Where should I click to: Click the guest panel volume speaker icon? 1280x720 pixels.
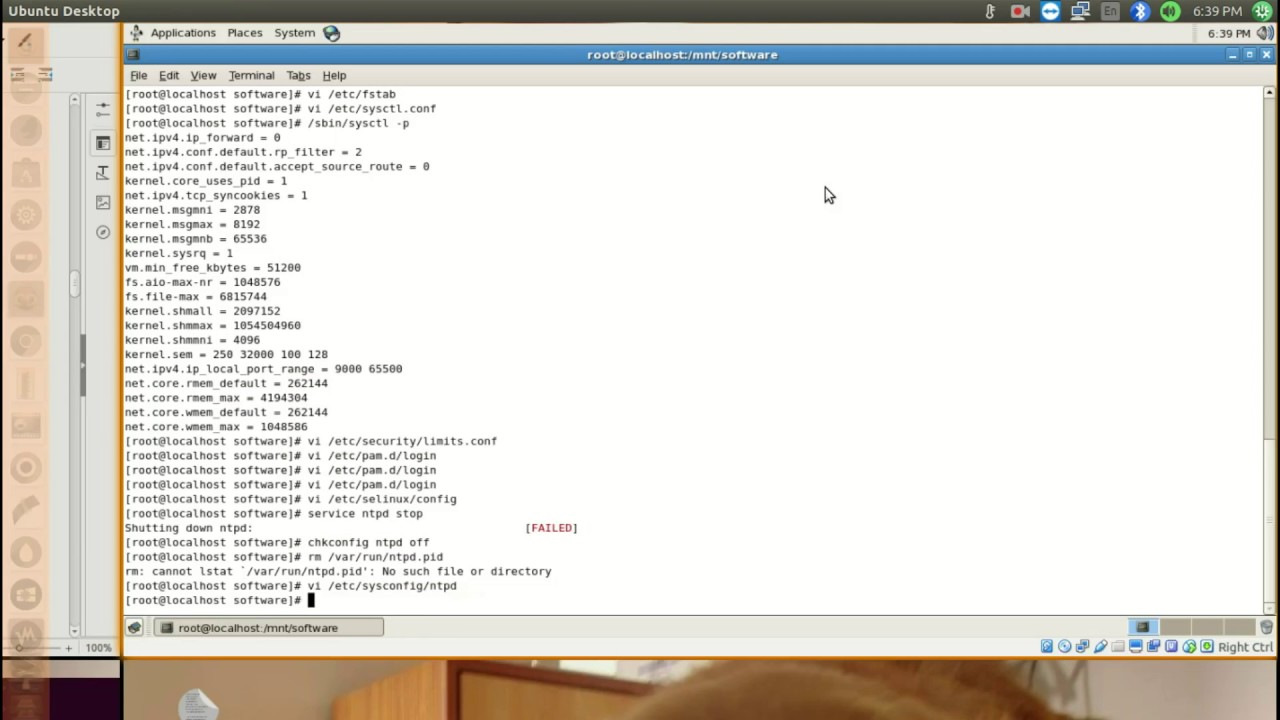(1265, 33)
